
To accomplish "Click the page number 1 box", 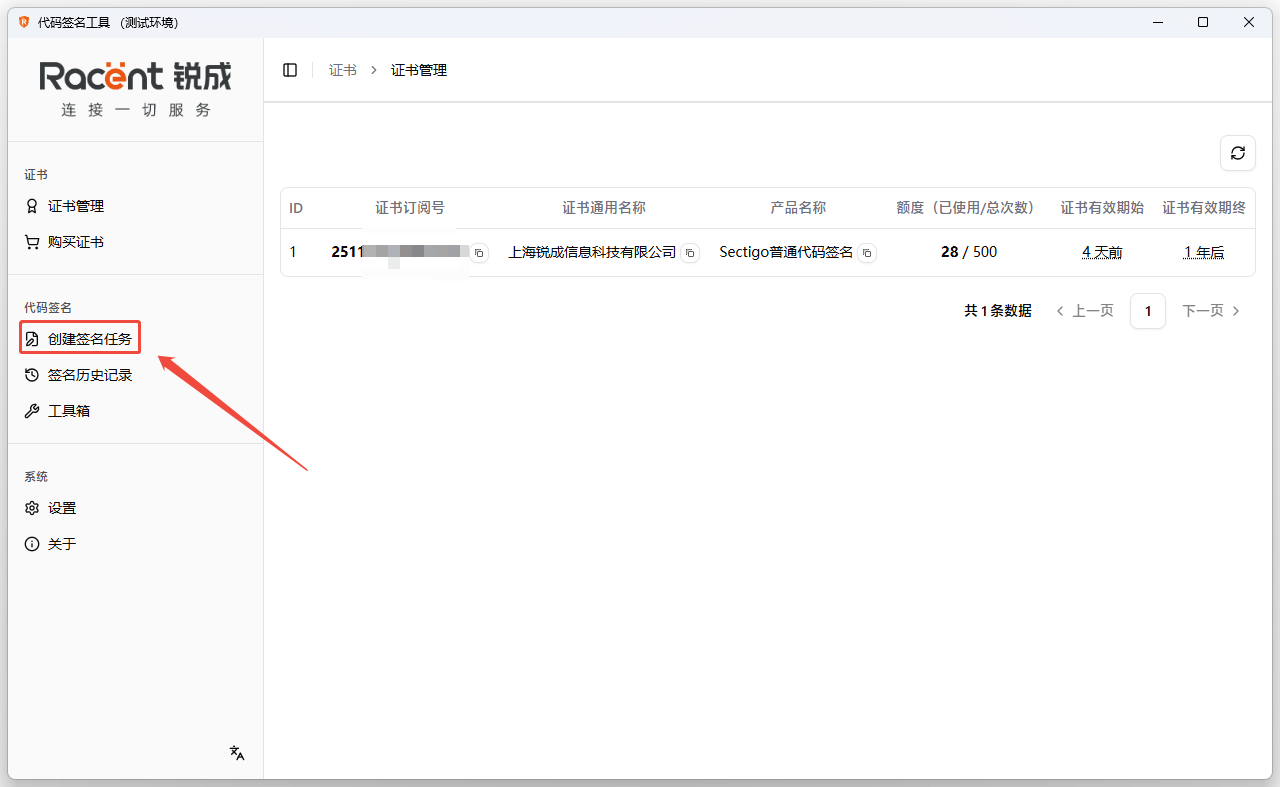I will pyautogui.click(x=1148, y=310).
